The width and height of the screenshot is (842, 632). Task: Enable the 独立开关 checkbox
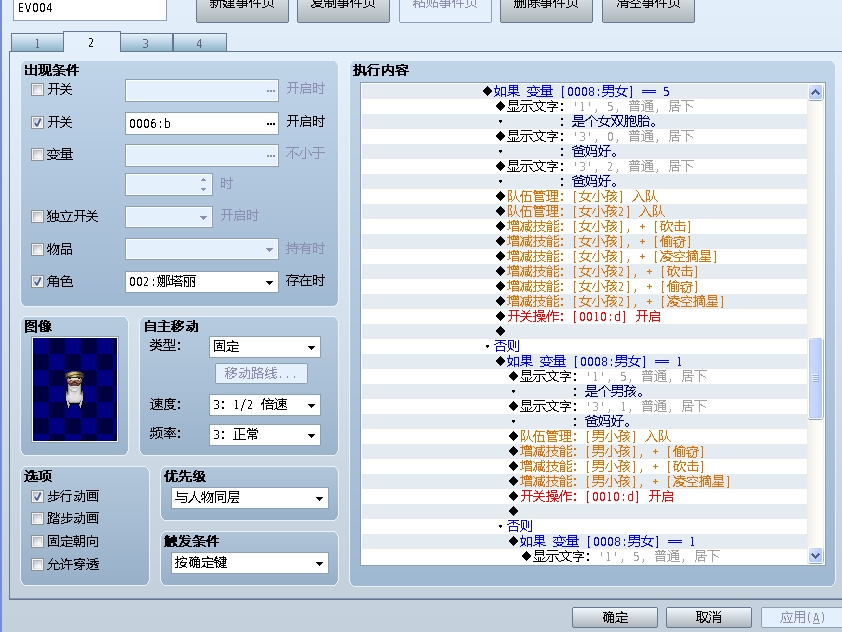coord(37,216)
